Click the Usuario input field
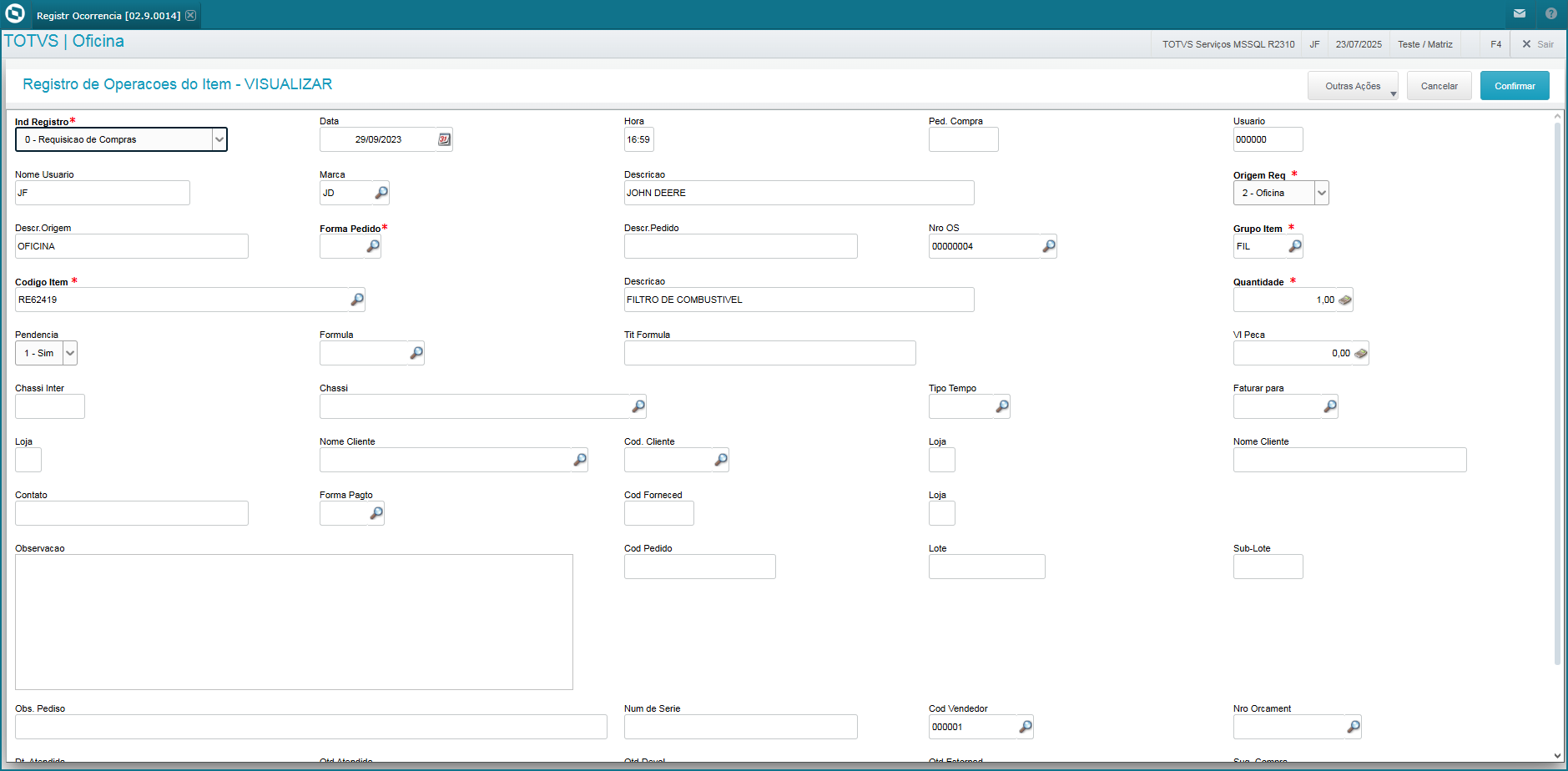Viewport: 1568px width, 771px height. tap(1268, 139)
